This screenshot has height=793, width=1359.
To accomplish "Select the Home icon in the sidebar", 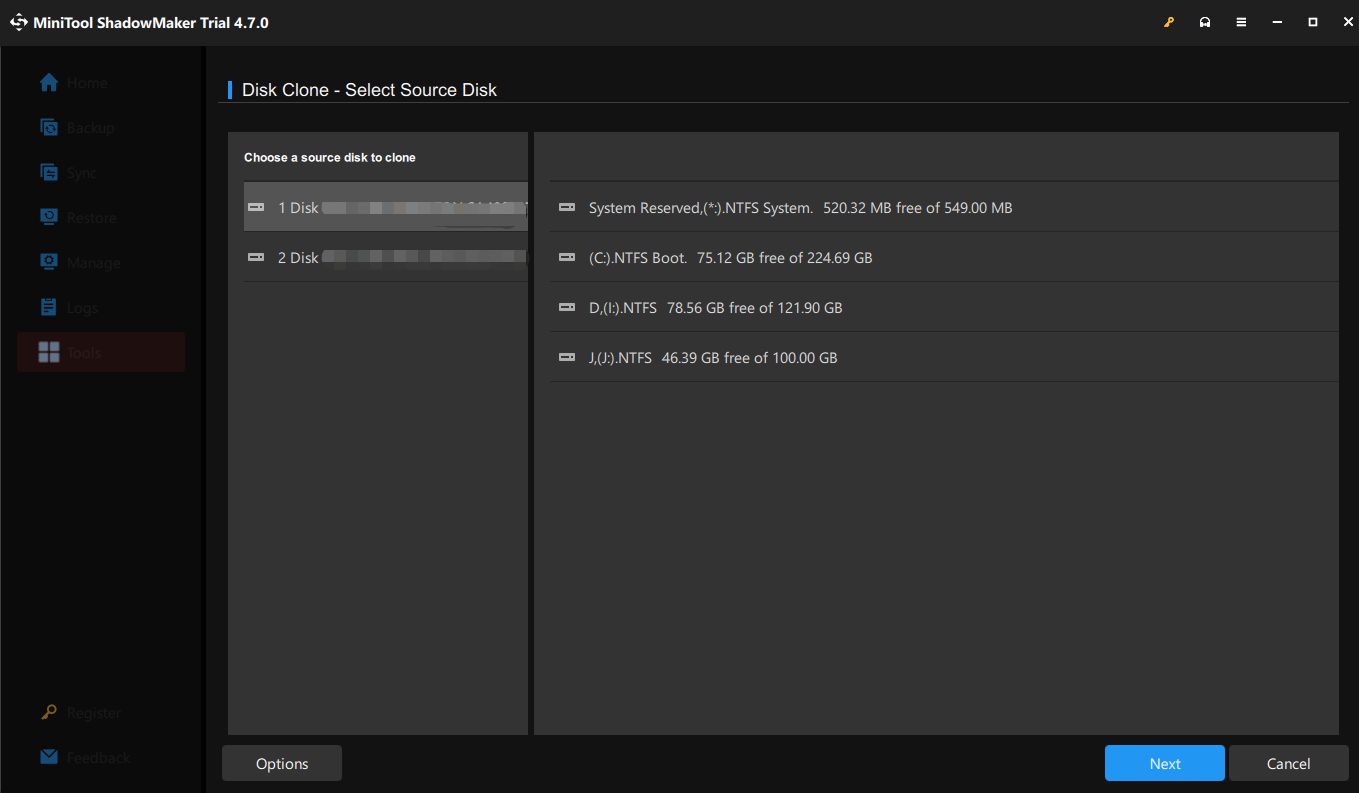I will (x=48, y=82).
